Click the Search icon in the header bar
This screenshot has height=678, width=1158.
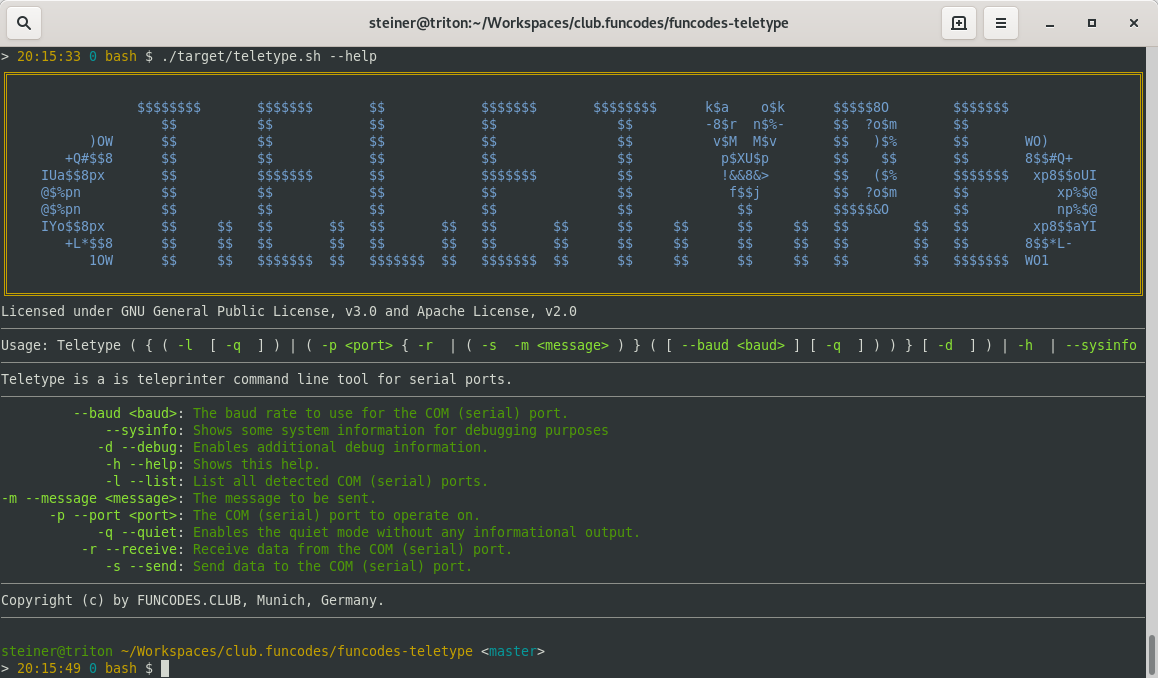22,22
